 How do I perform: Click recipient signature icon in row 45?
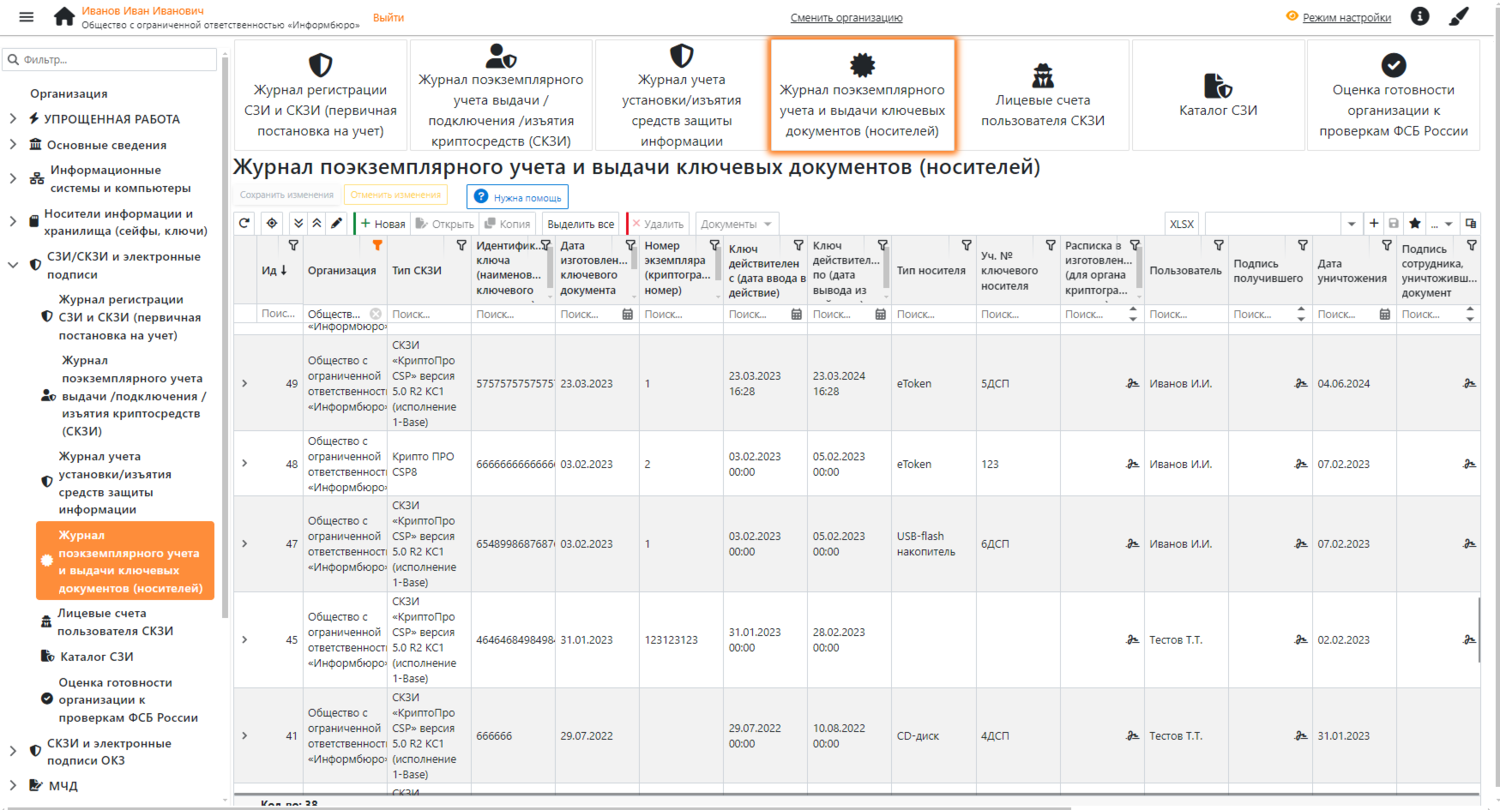coord(1301,640)
